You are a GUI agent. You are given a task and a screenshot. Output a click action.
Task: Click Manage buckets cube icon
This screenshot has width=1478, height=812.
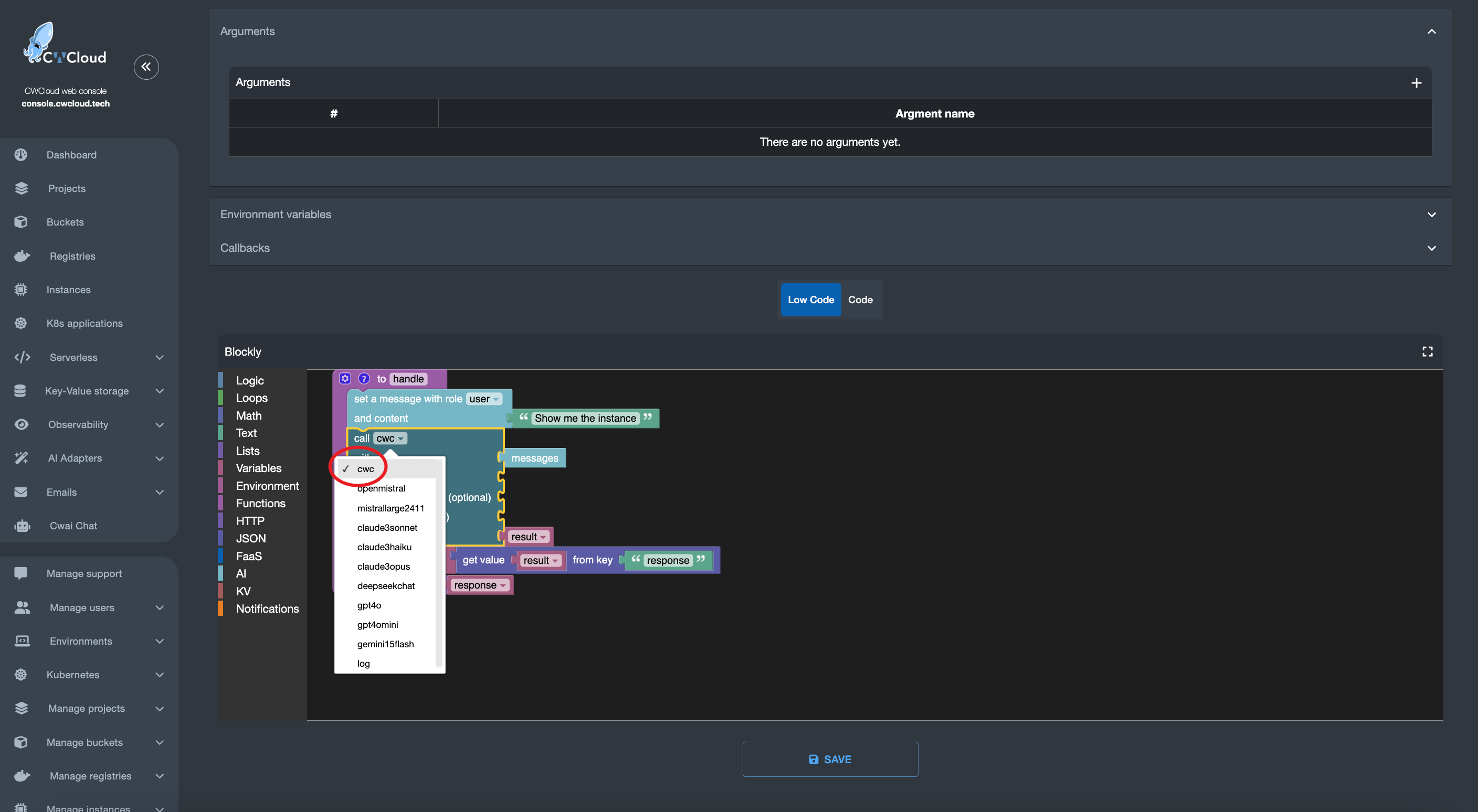[20, 742]
